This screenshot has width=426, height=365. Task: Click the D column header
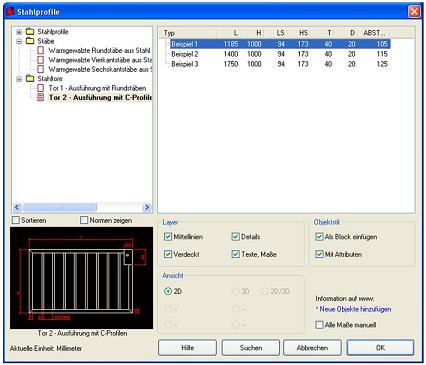pyautogui.click(x=346, y=33)
